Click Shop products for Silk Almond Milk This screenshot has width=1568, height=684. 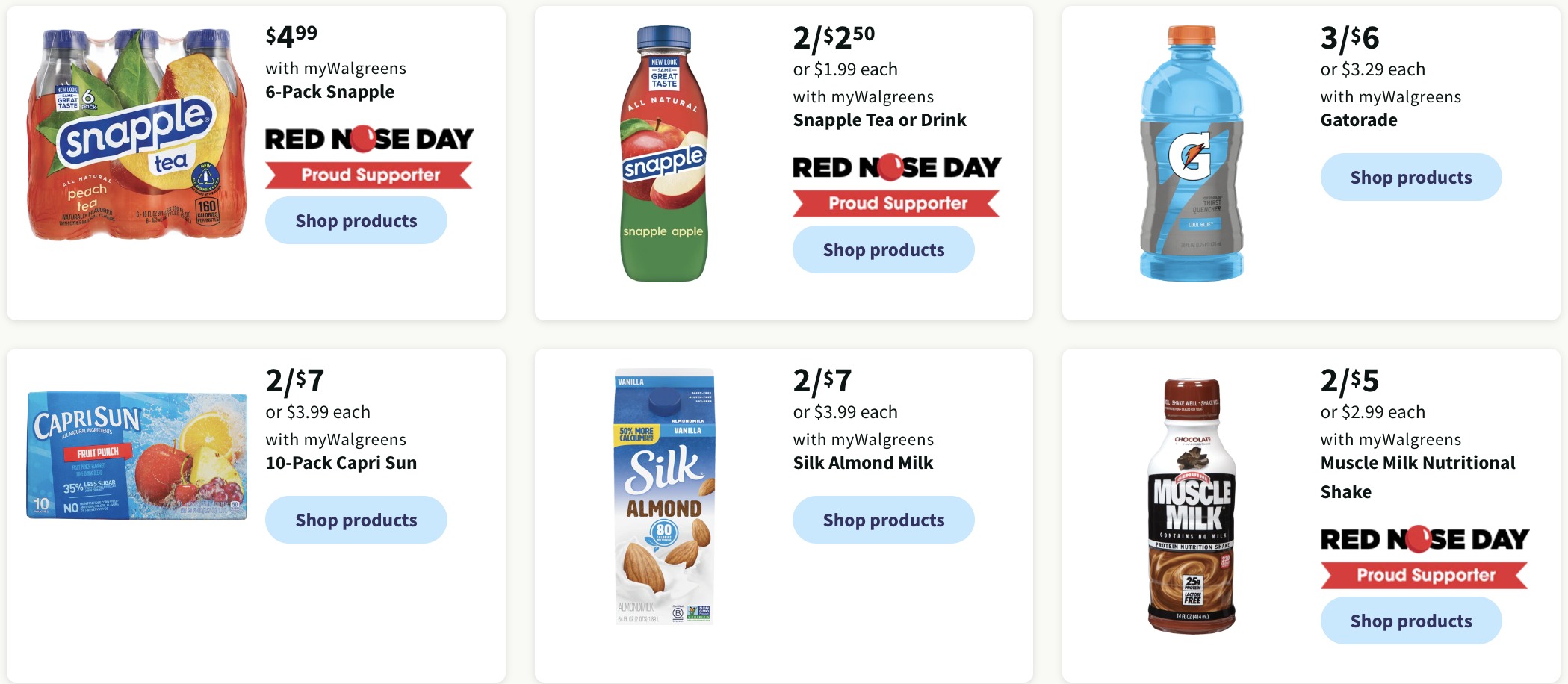coord(883,520)
